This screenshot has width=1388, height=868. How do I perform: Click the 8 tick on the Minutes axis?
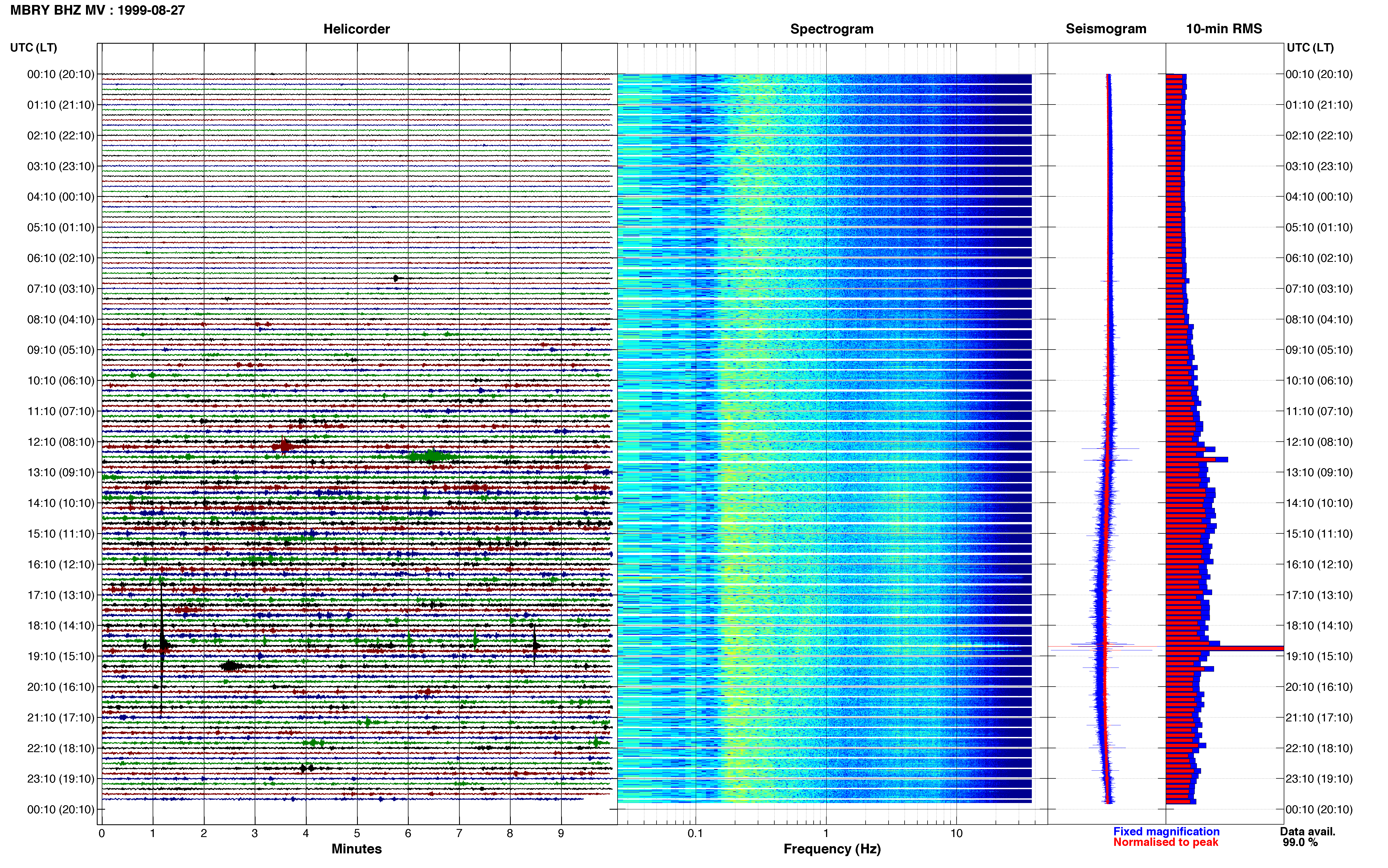(510, 833)
